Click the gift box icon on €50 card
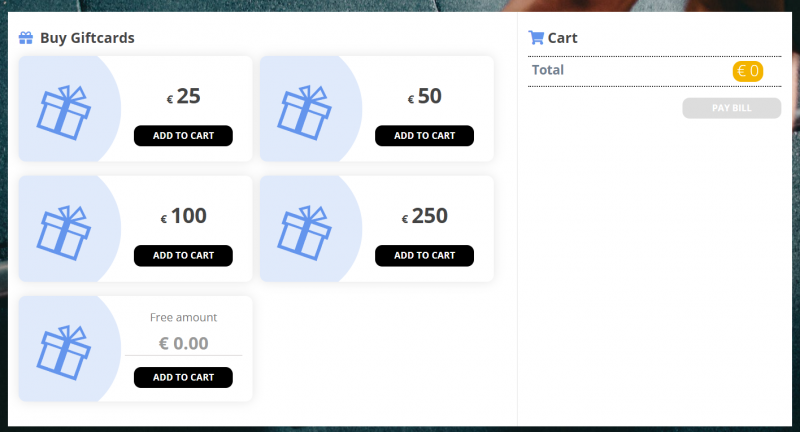The width and height of the screenshot is (800, 432). [x=305, y=111]
